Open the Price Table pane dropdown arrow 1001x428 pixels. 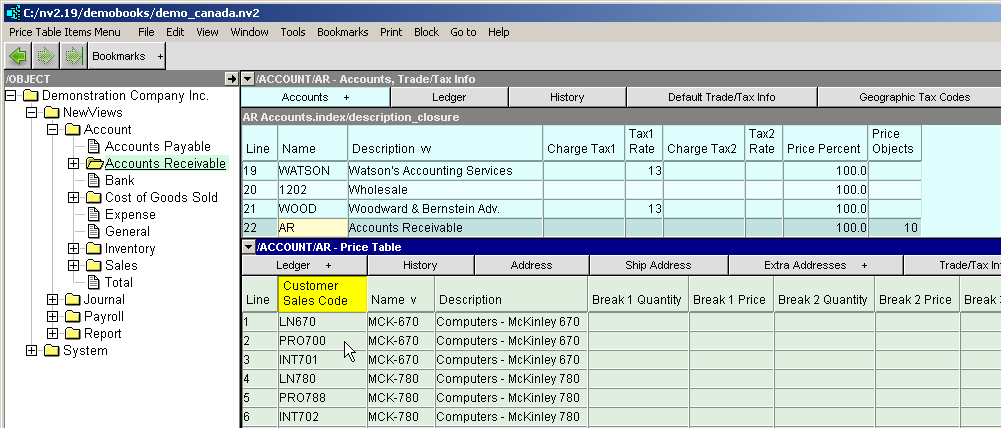[x=248, y=247]
